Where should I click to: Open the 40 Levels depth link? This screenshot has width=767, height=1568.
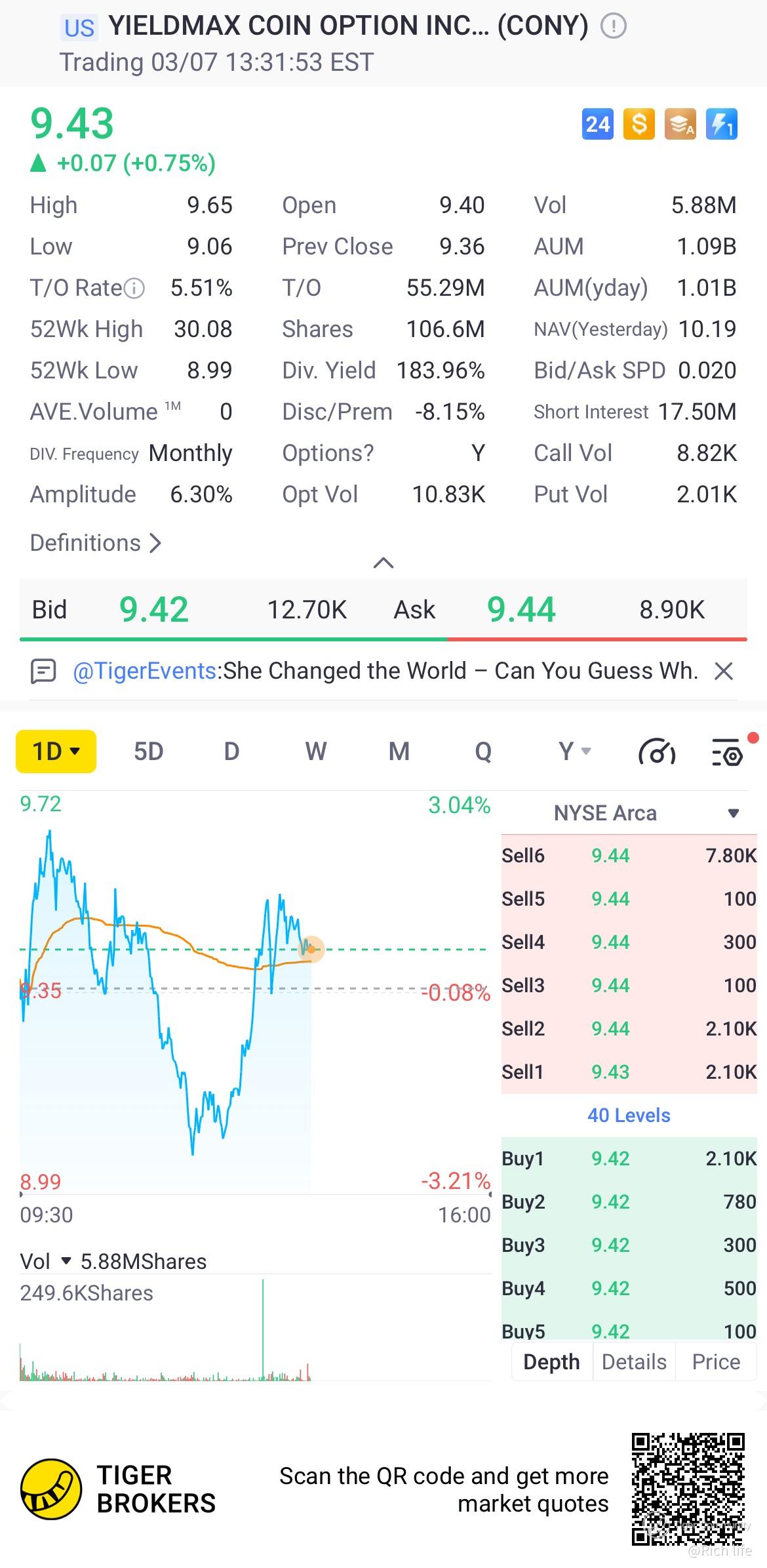coord(629,1116)
